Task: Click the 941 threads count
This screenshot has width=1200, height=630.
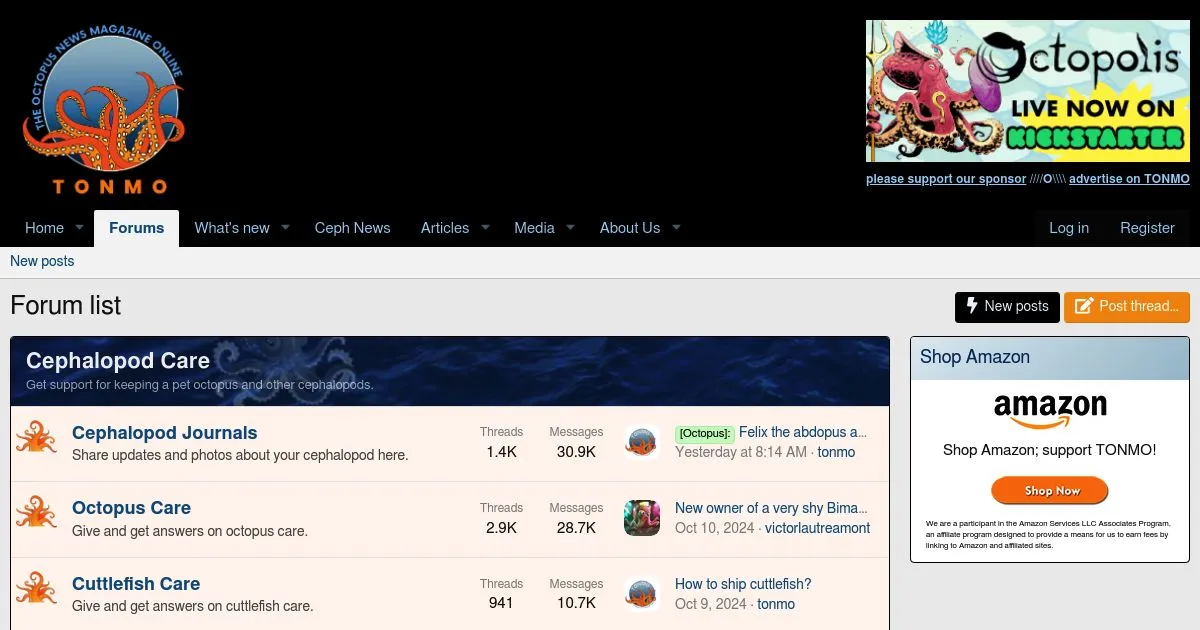Action: [501, 603]
